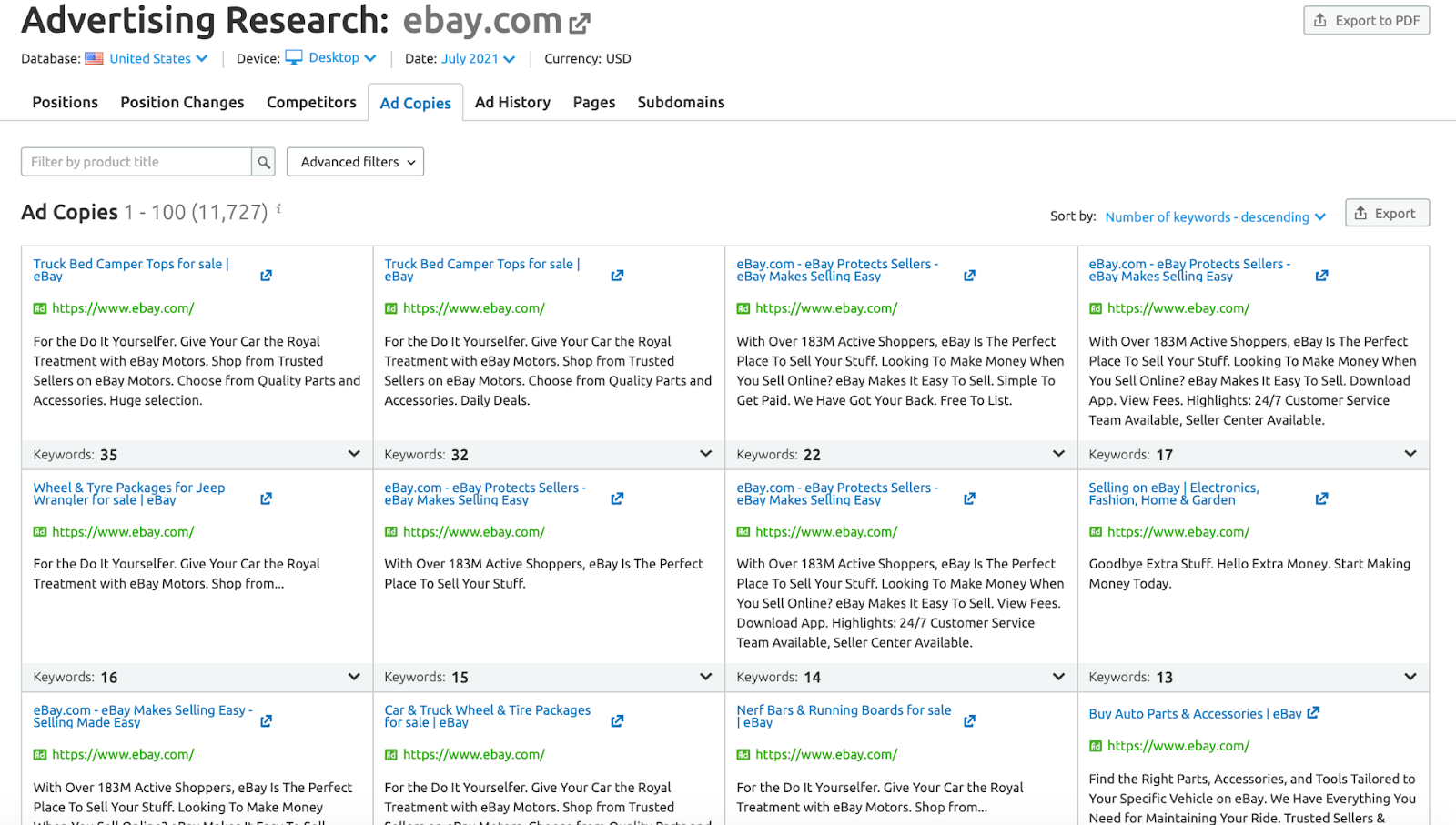Open ebay.com external link icon in heading
1456x825 pixels.
[x=581, y=22]
